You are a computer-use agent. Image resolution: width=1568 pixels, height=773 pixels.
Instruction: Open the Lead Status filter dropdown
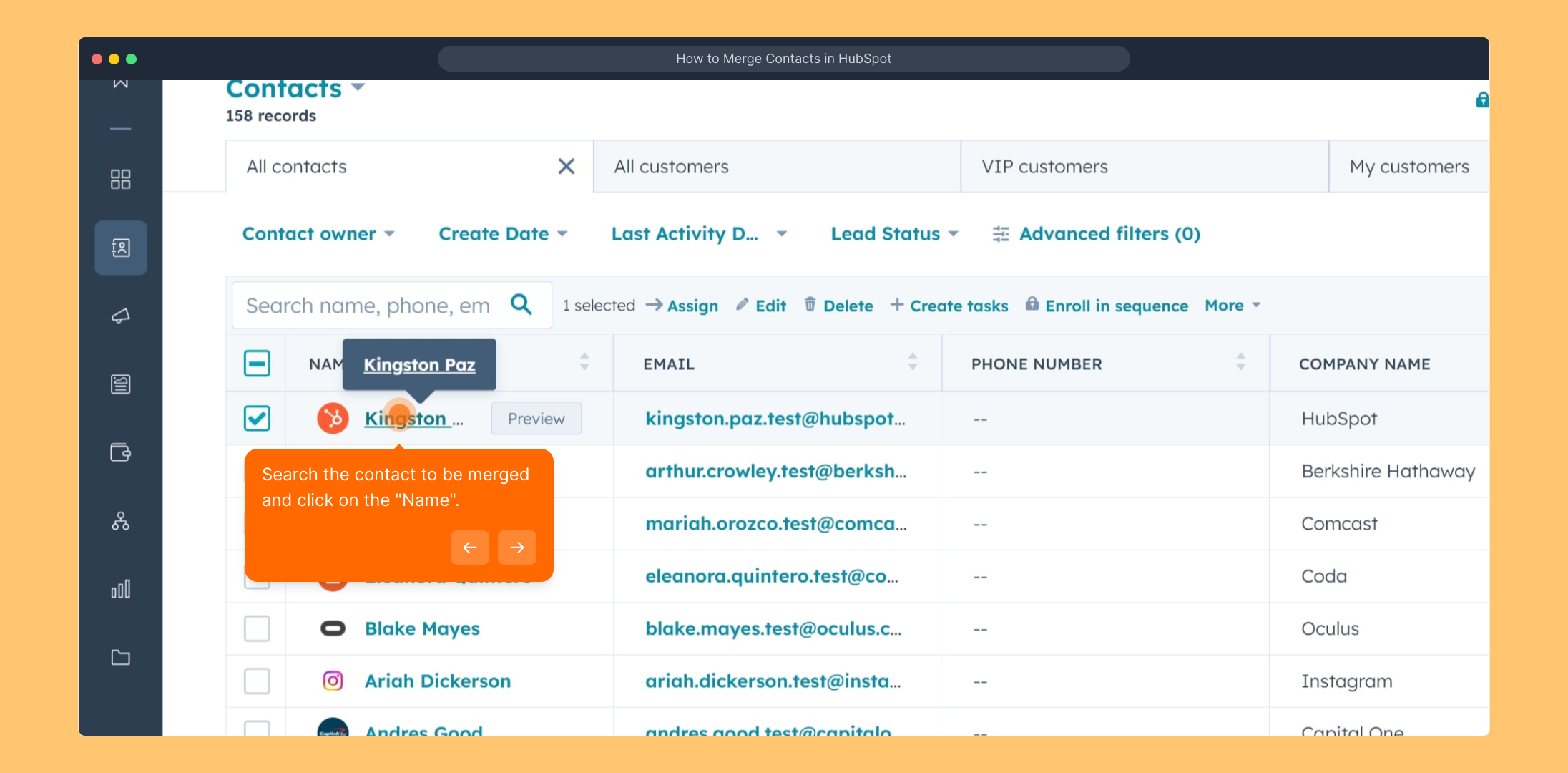[893, 234]
